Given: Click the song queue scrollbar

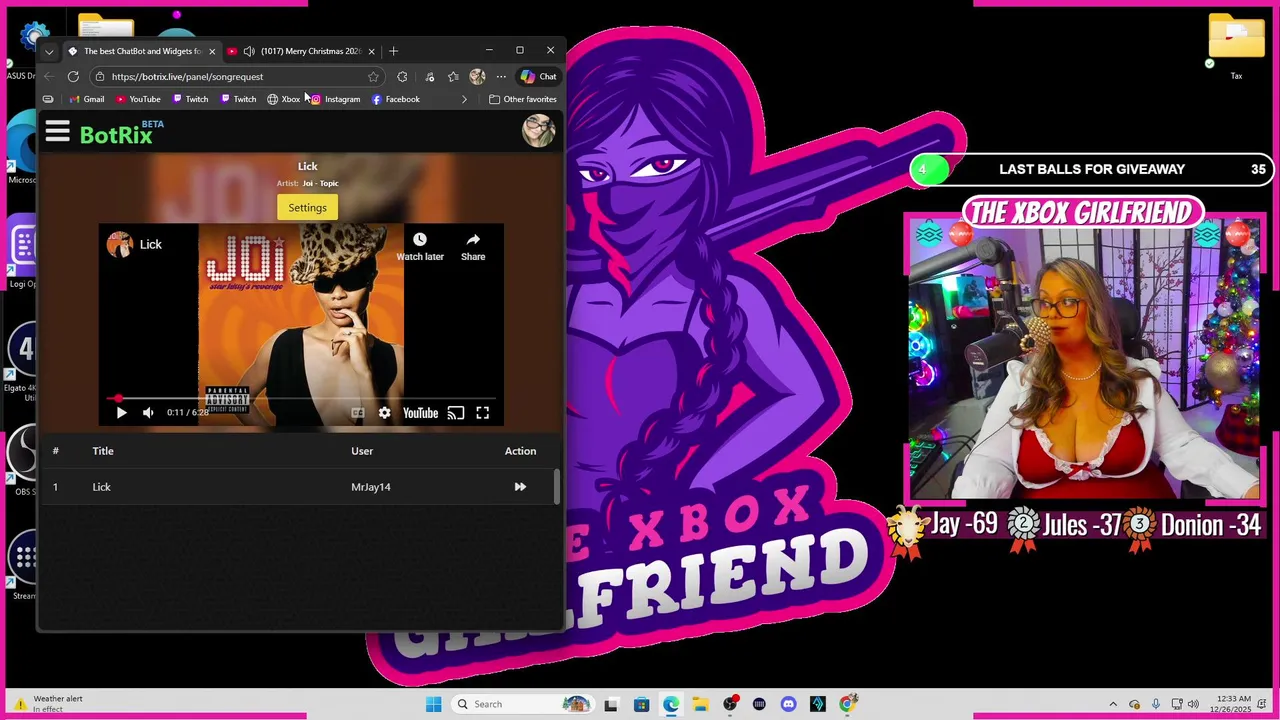Looking at the screenshot, I should point(556,486).
